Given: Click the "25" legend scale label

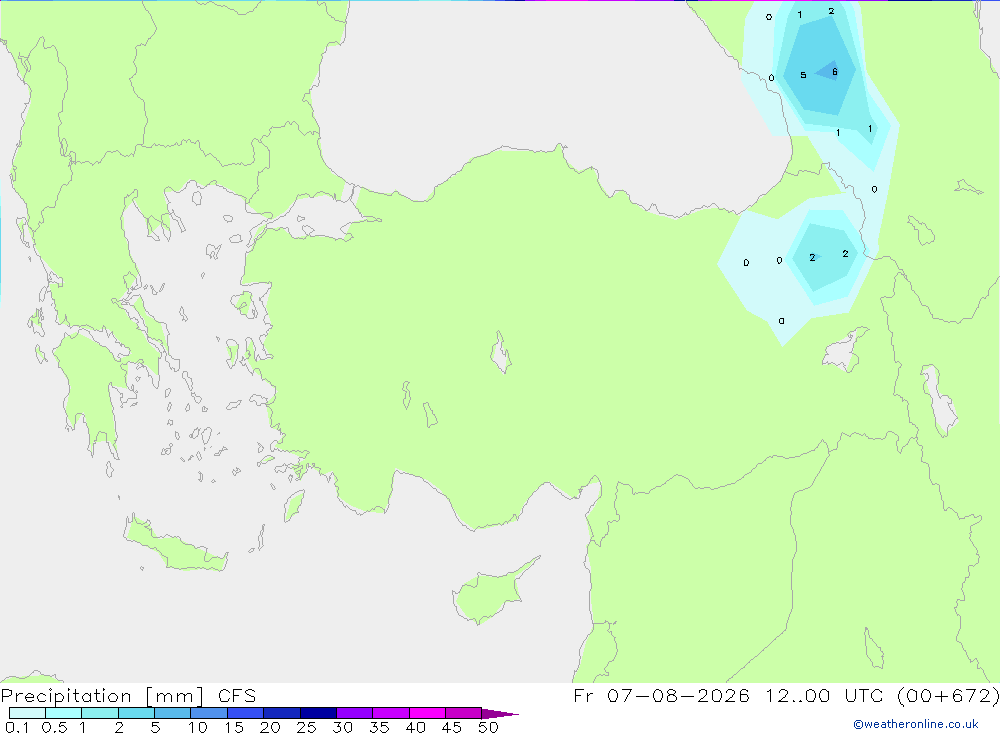Looking at the screenshot, I should [x=307, y=727].
